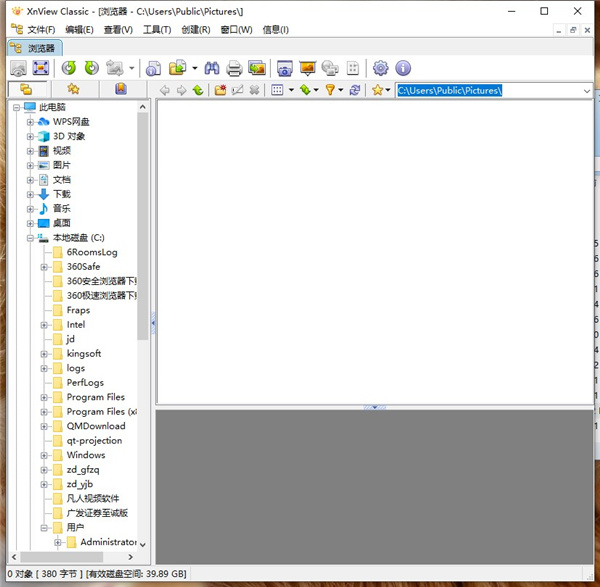Click the move files to folder icon

178,68
